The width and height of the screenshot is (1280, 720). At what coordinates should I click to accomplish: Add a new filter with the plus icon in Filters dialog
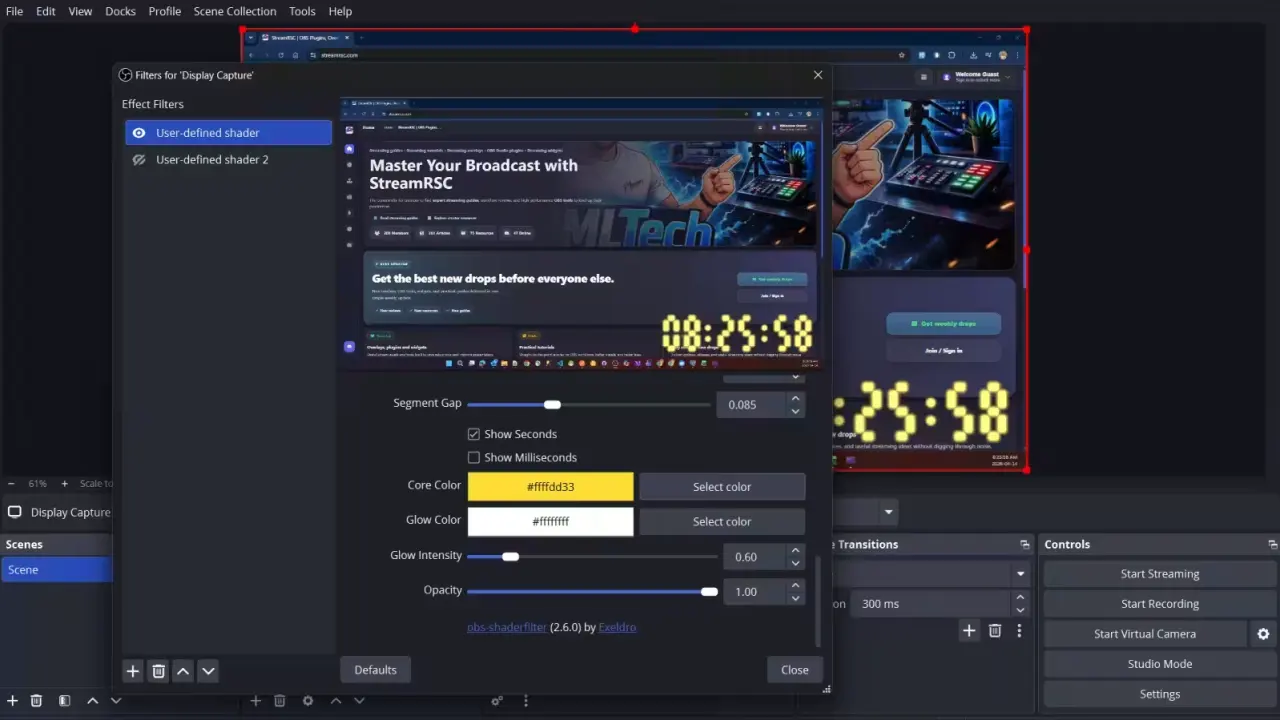pos(132,671)
